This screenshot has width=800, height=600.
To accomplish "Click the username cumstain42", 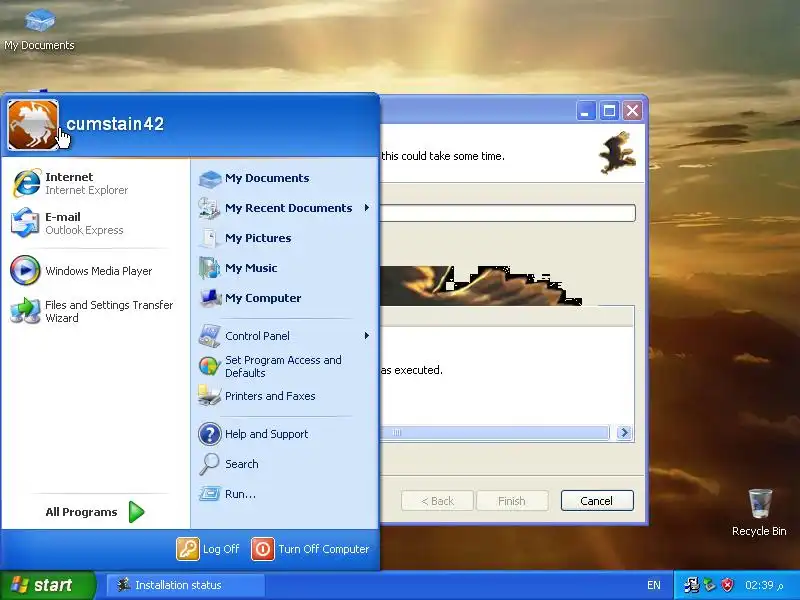I will pos(115,124).
